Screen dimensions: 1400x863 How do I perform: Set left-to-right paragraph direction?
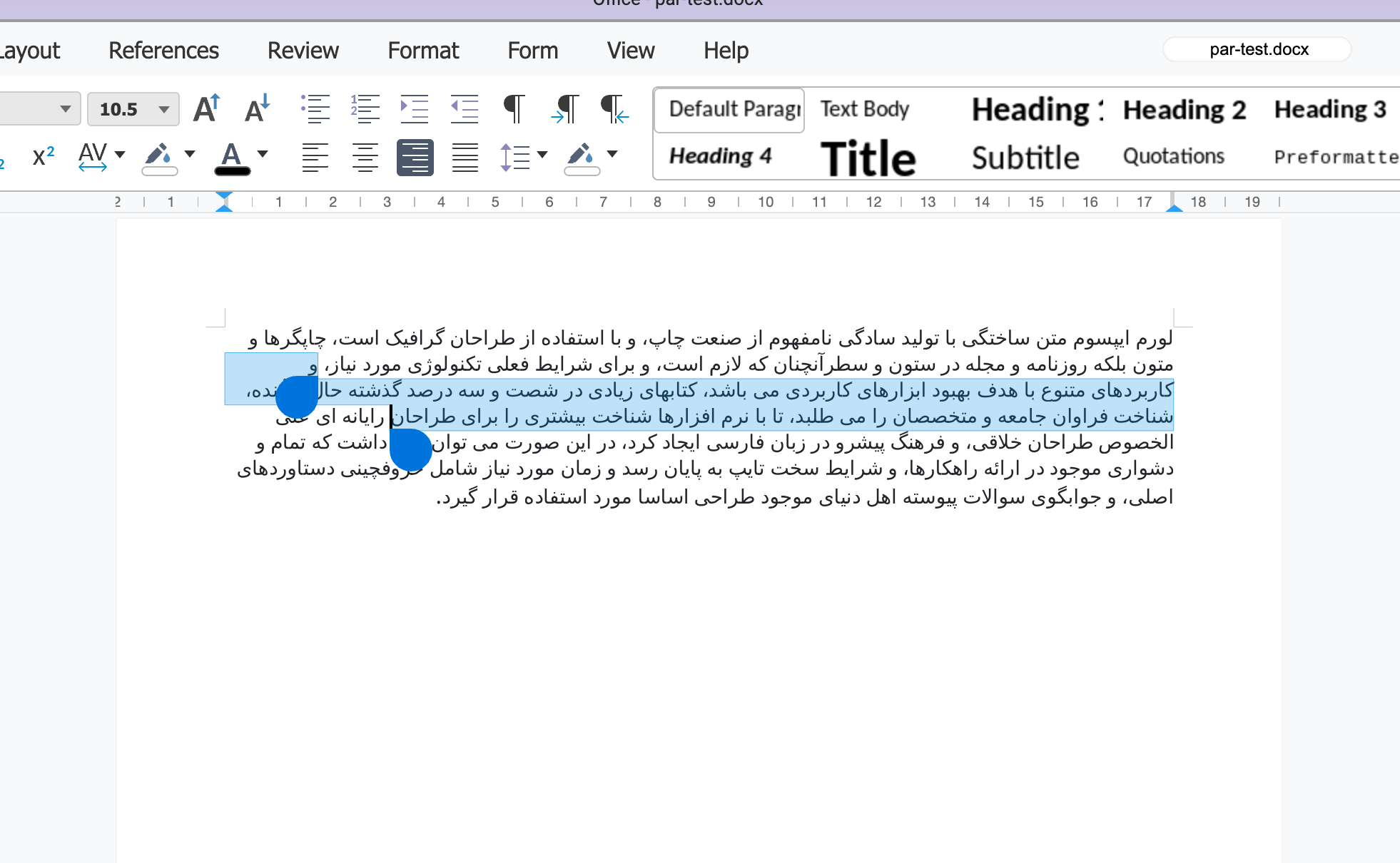(x=565, y=109)
